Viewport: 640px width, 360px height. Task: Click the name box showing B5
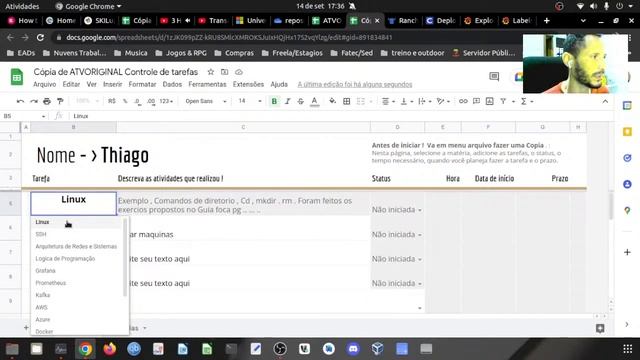(x=24, y=116)
